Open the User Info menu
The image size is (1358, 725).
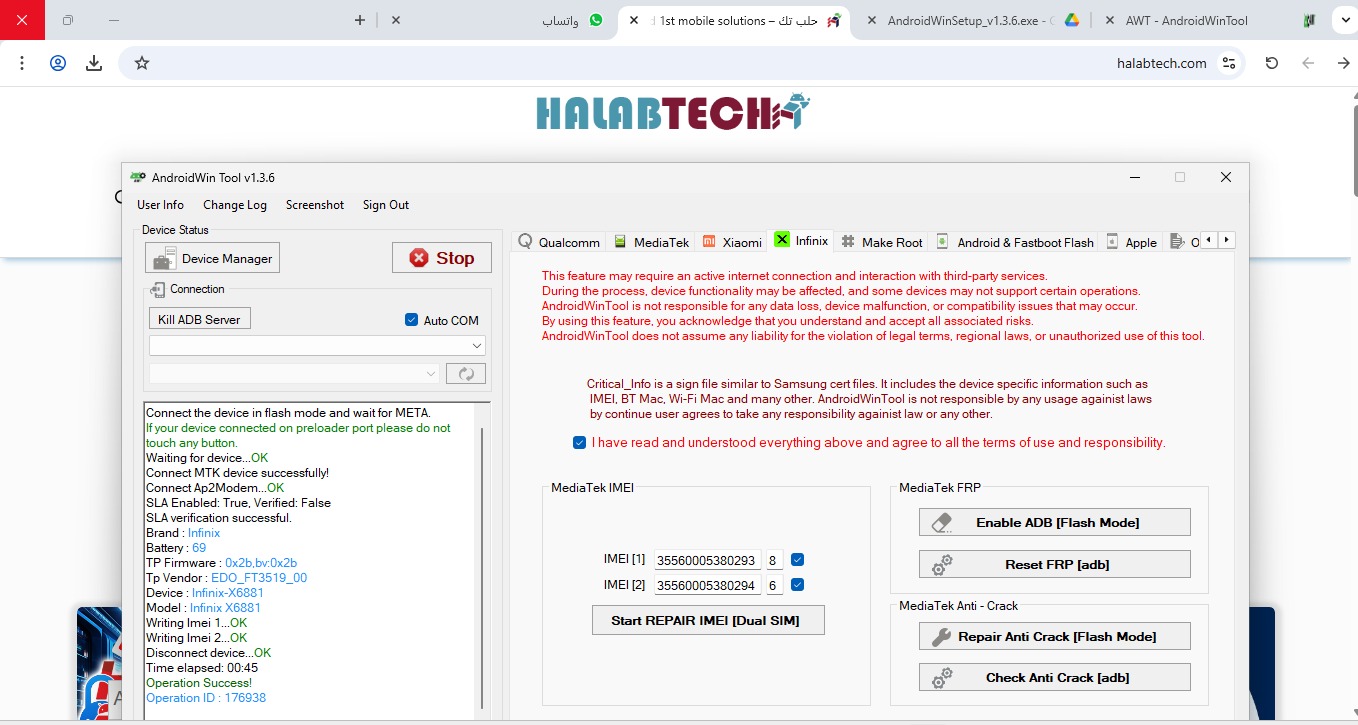click(x=160, y=205)
